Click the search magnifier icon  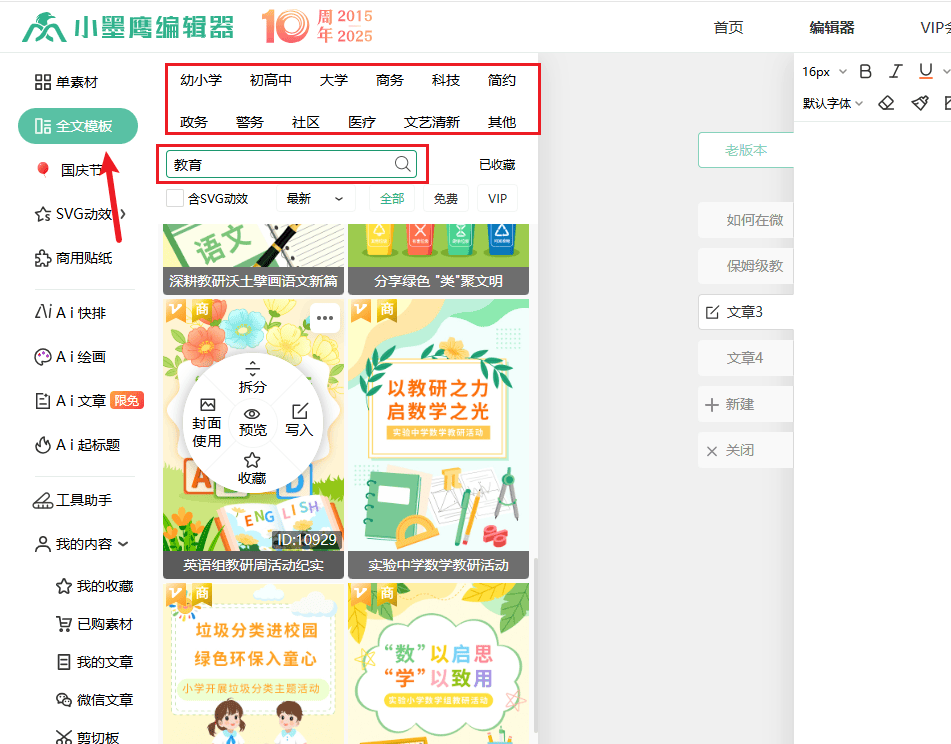[x=402, y=163]
